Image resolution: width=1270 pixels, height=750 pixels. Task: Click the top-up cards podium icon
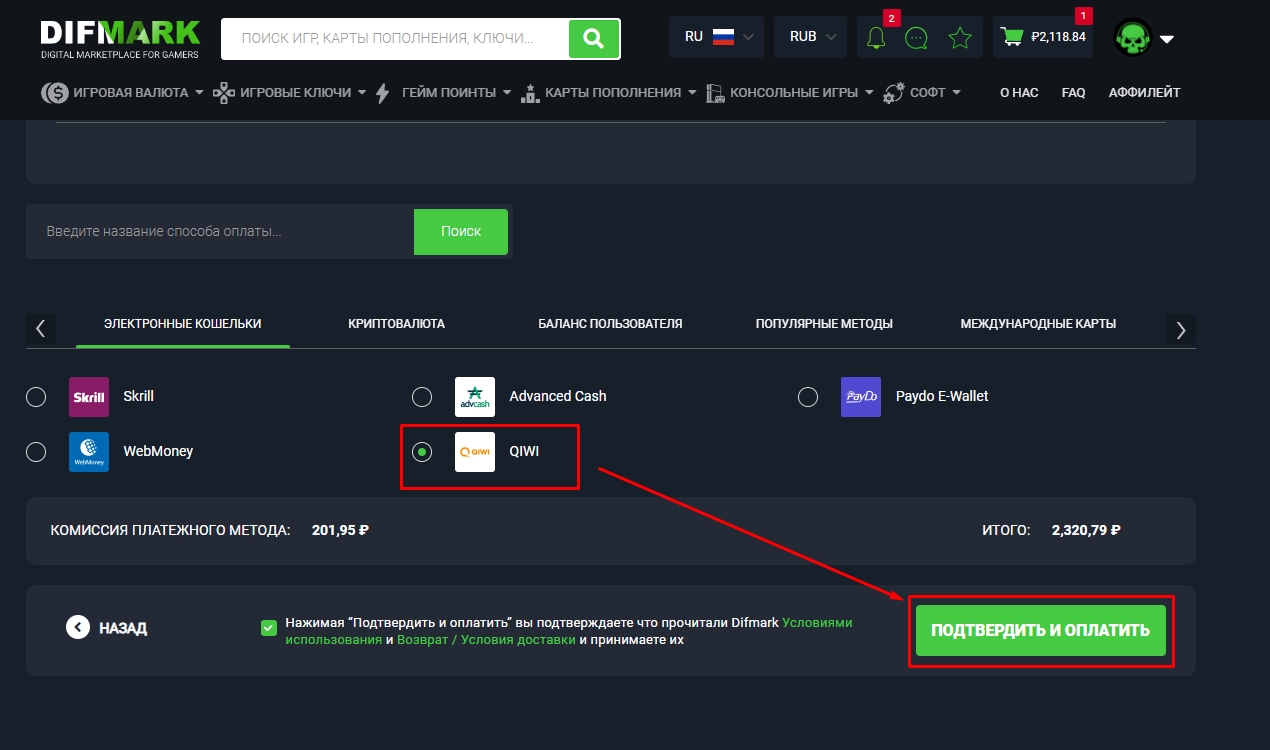click(x=530, y=93)
